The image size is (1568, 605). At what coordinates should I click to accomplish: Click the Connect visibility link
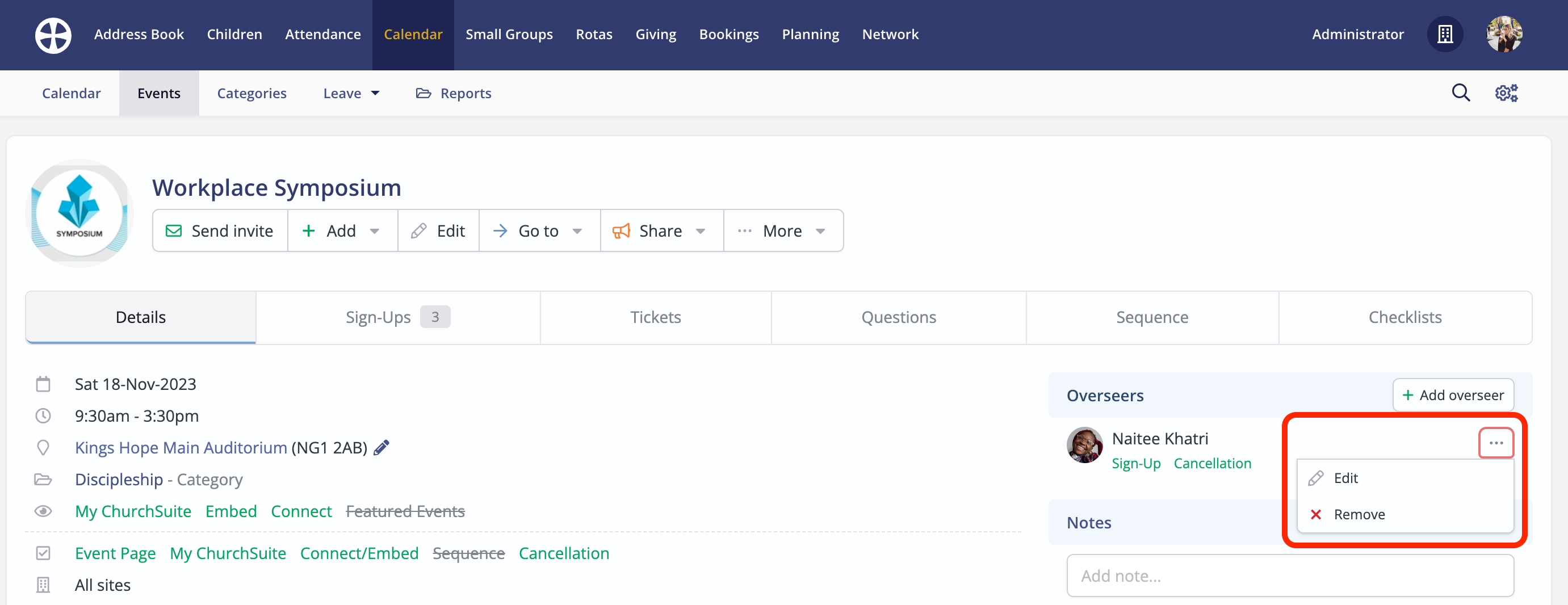[x=301, y=511]
